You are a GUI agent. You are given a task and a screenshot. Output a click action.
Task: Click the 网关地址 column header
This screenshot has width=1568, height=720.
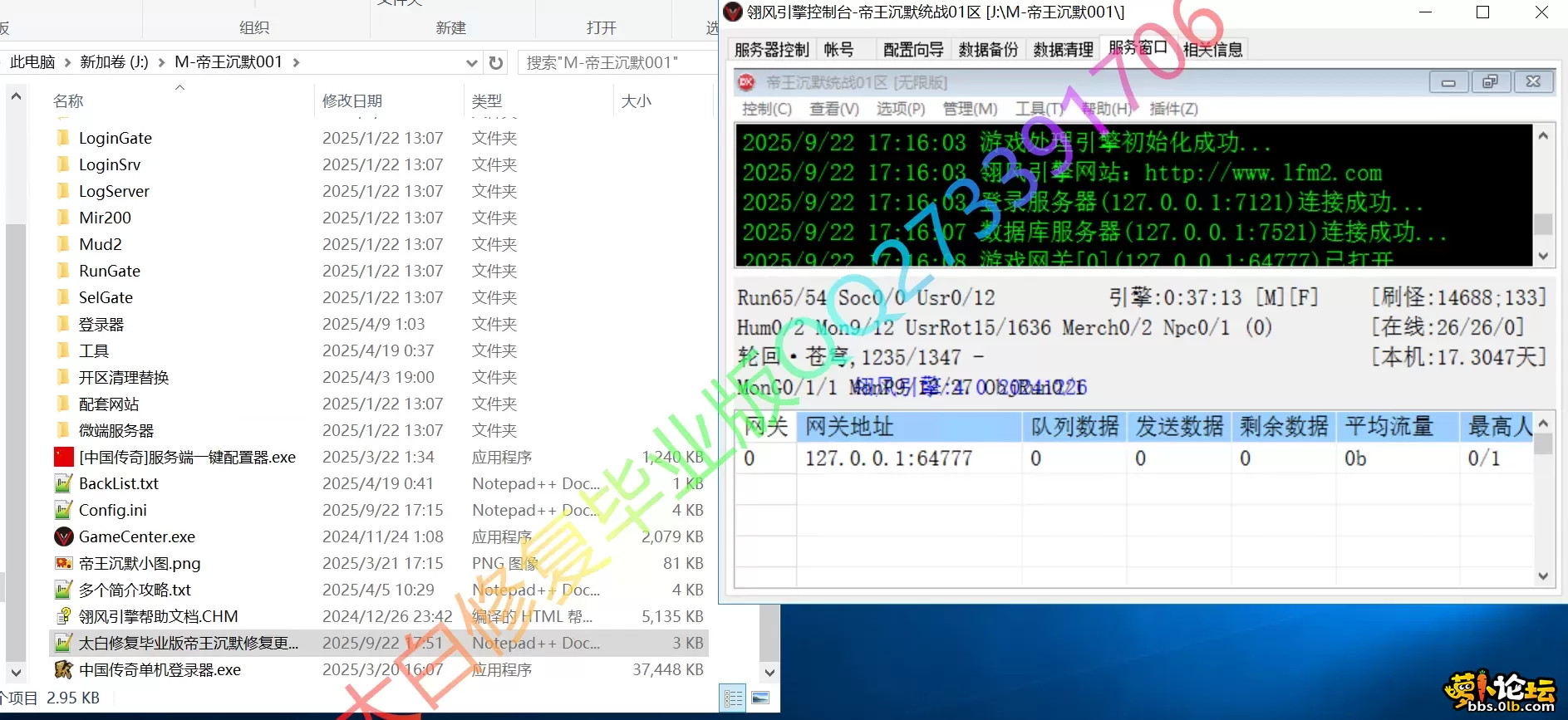(909, 427)
